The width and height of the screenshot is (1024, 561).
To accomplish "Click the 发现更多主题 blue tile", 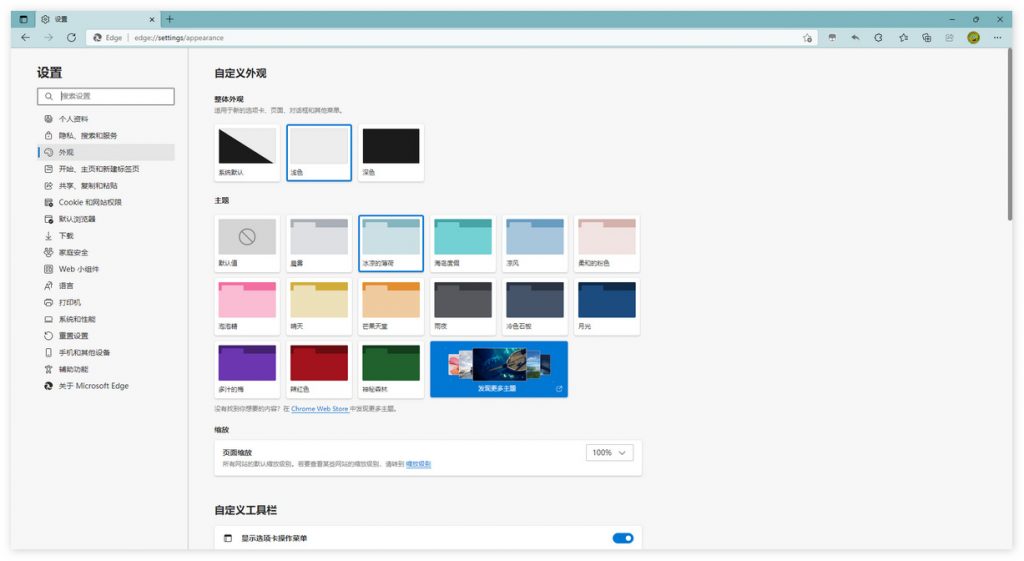I will [x=499, y=369].
